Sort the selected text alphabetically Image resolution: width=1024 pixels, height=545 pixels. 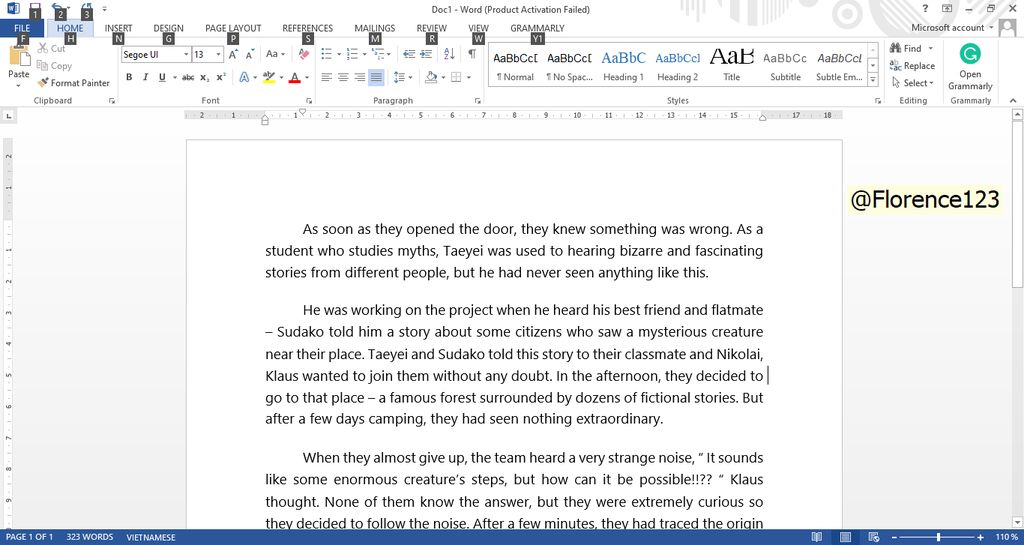click(x=449, y=55)
